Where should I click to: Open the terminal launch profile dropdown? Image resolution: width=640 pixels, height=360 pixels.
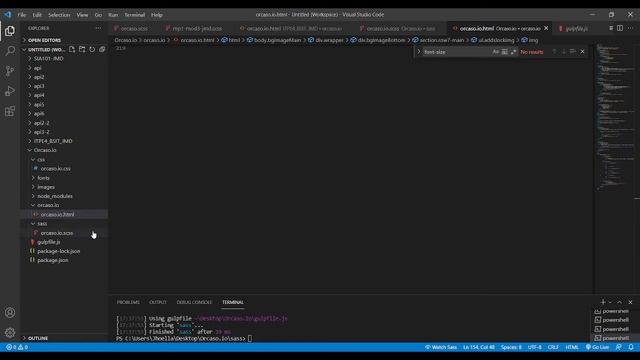[x=611, y=302]
